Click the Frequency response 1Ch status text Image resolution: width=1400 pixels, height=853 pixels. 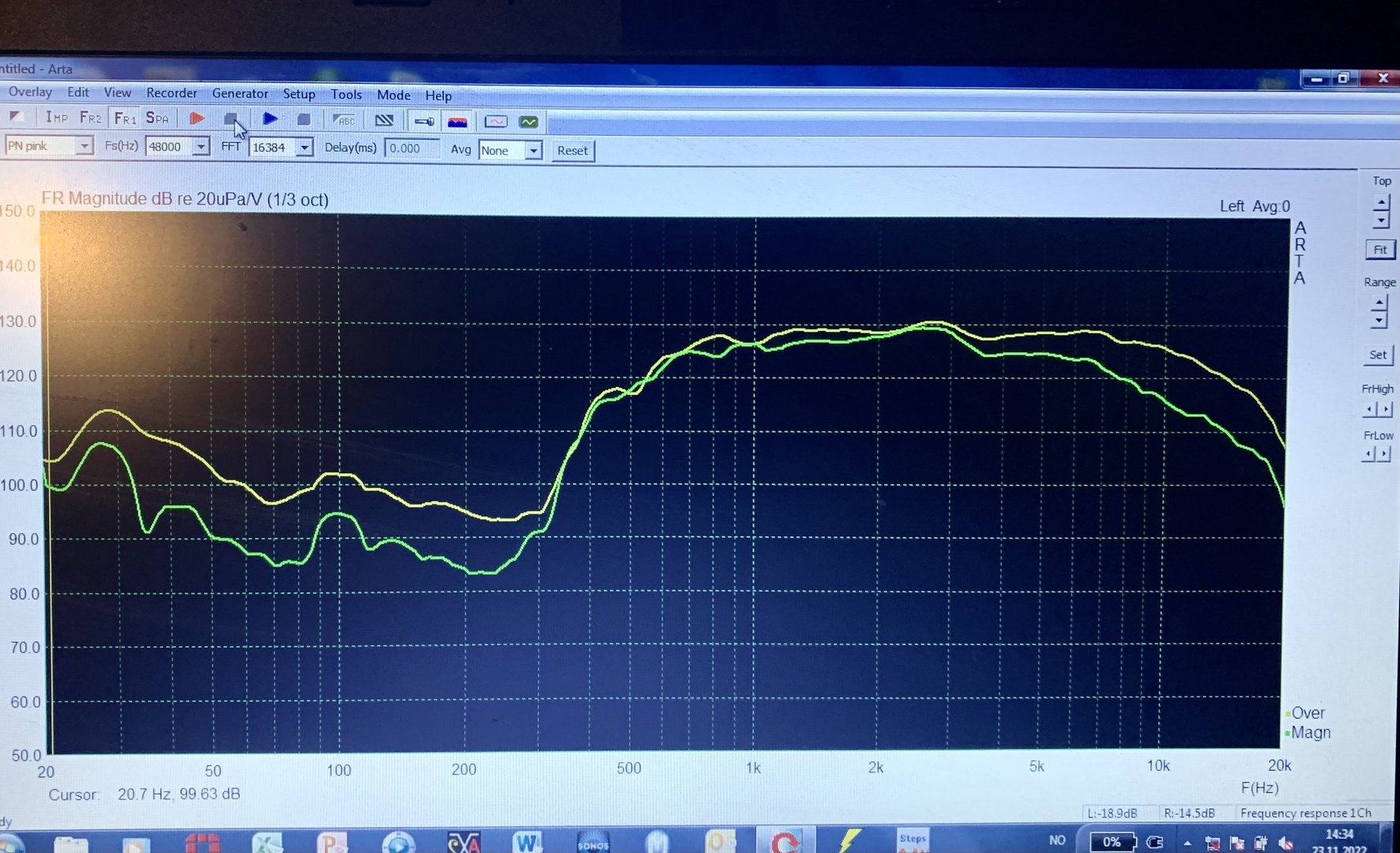click(x=1306, y=813)
